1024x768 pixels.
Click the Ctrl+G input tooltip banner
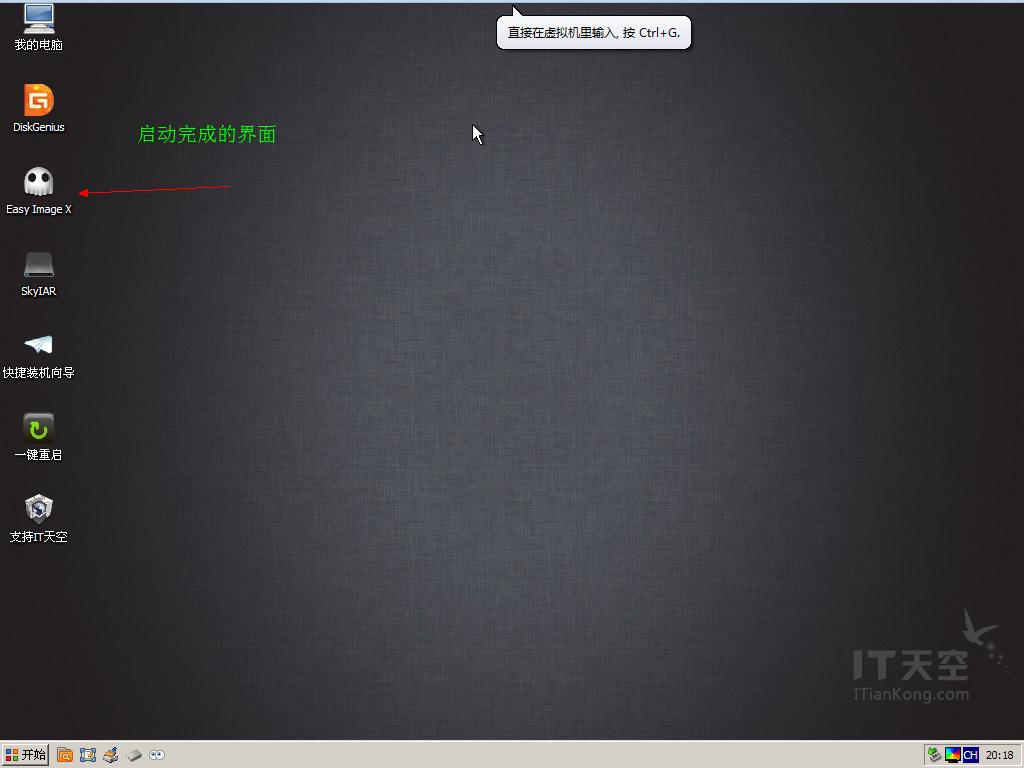point(594,32)
